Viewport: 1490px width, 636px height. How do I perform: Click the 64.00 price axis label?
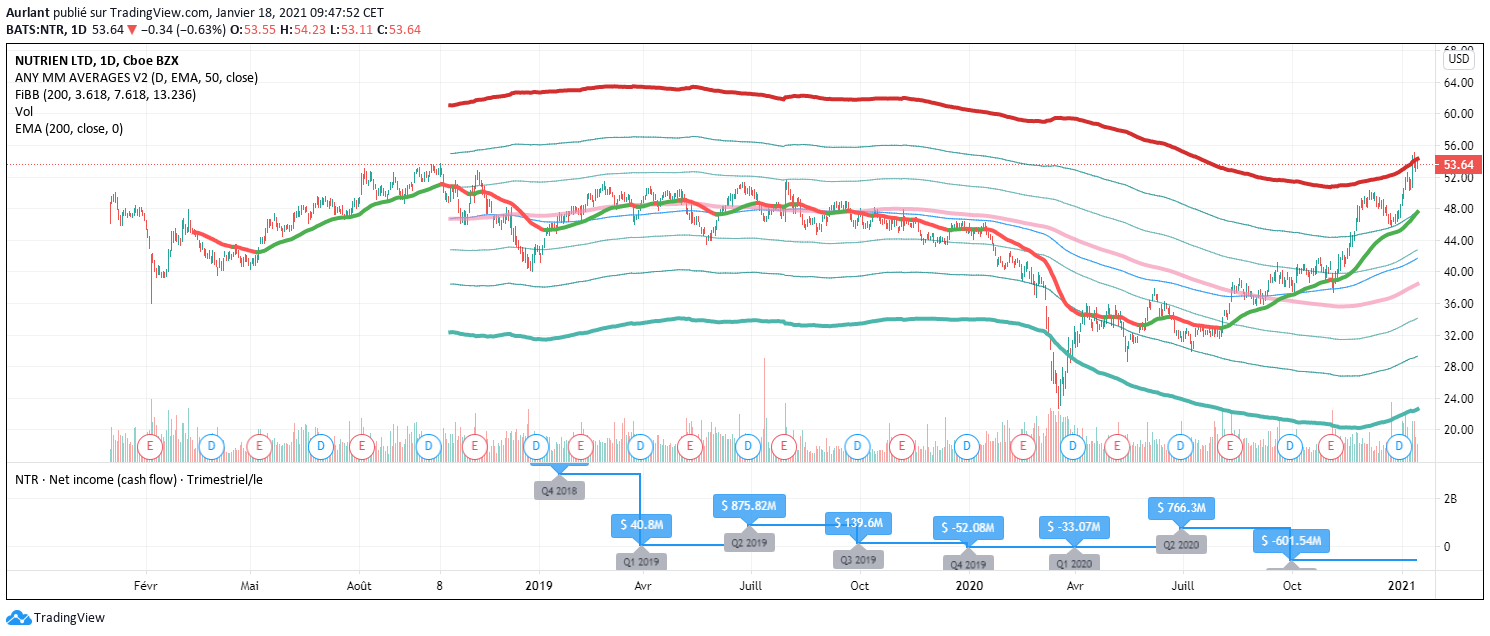tap(1459, 83)
